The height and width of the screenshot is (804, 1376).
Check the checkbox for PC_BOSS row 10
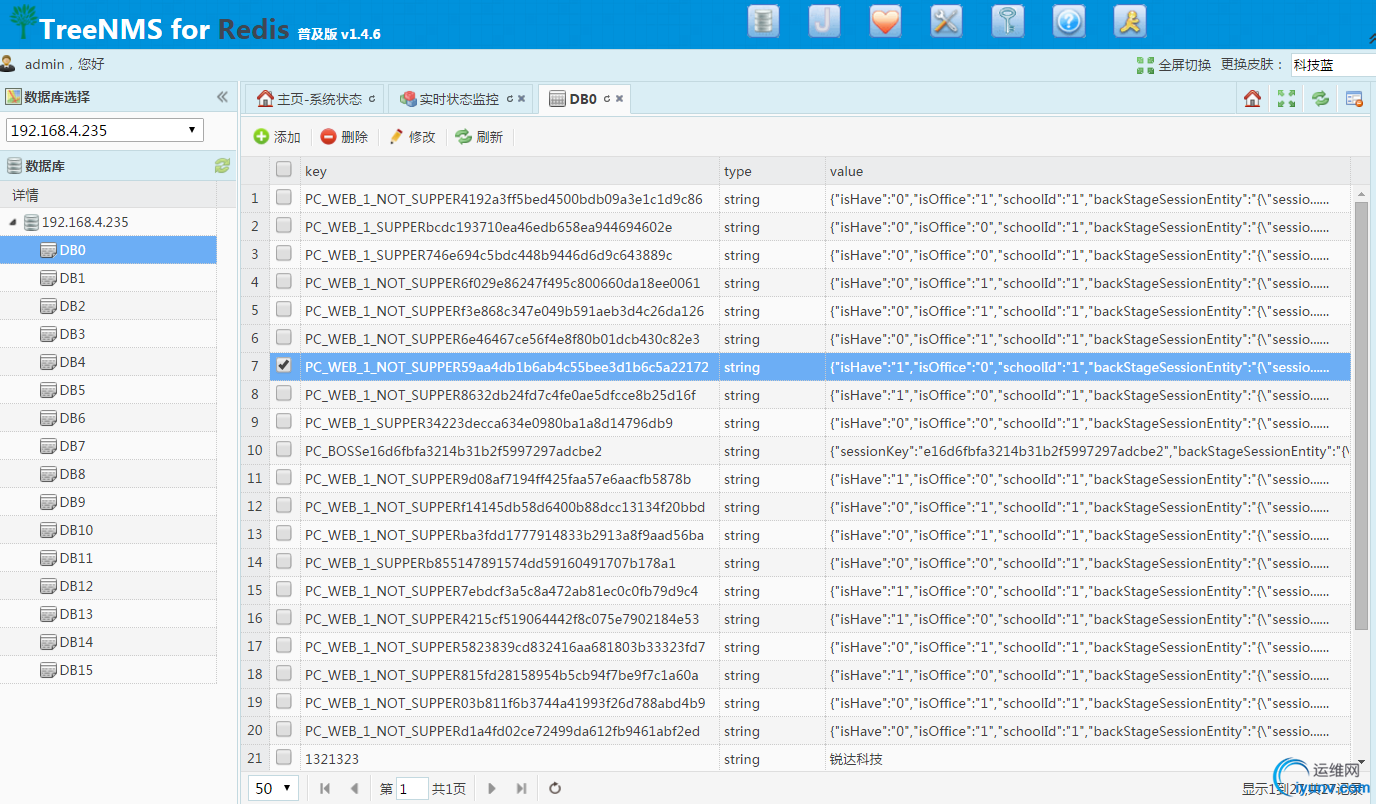click(x=284, y=450)
